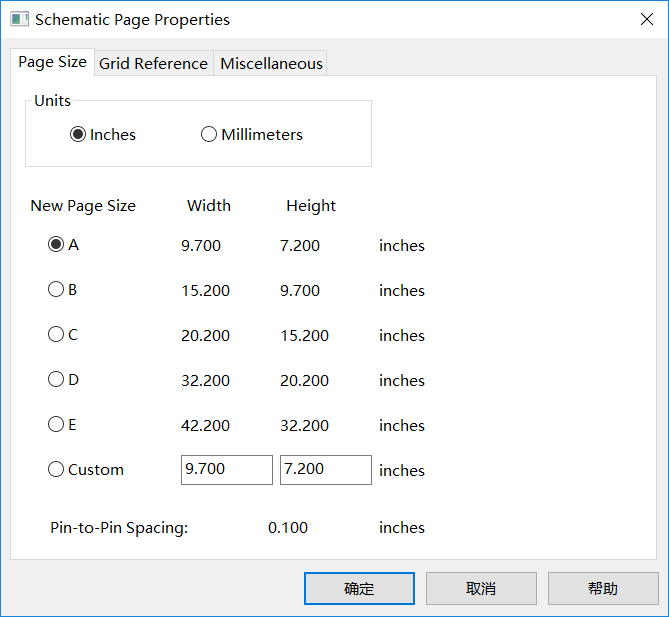Set page size to D
669x617 pixels.
tap(56, 380)
